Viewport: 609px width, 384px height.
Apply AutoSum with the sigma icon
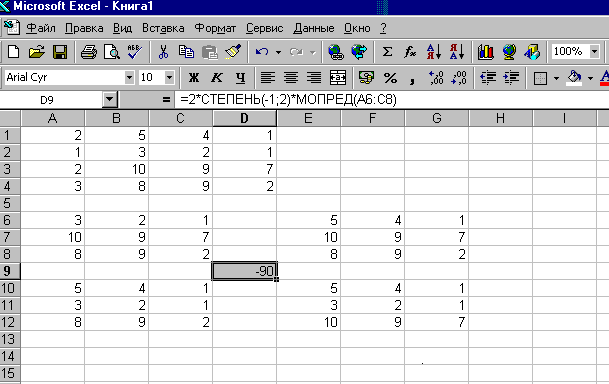[x=387, y=52]
